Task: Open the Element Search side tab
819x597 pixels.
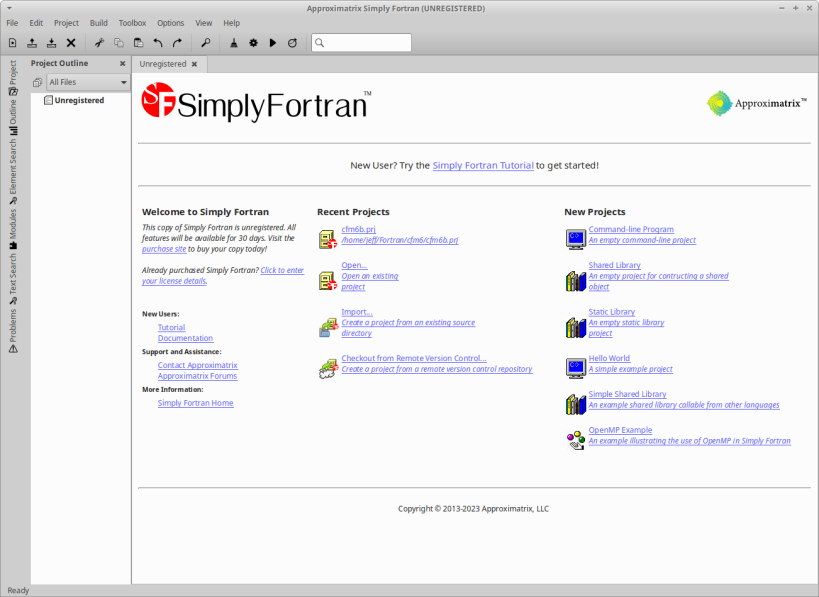Action: pyautogui.click(x=13, y=172)
